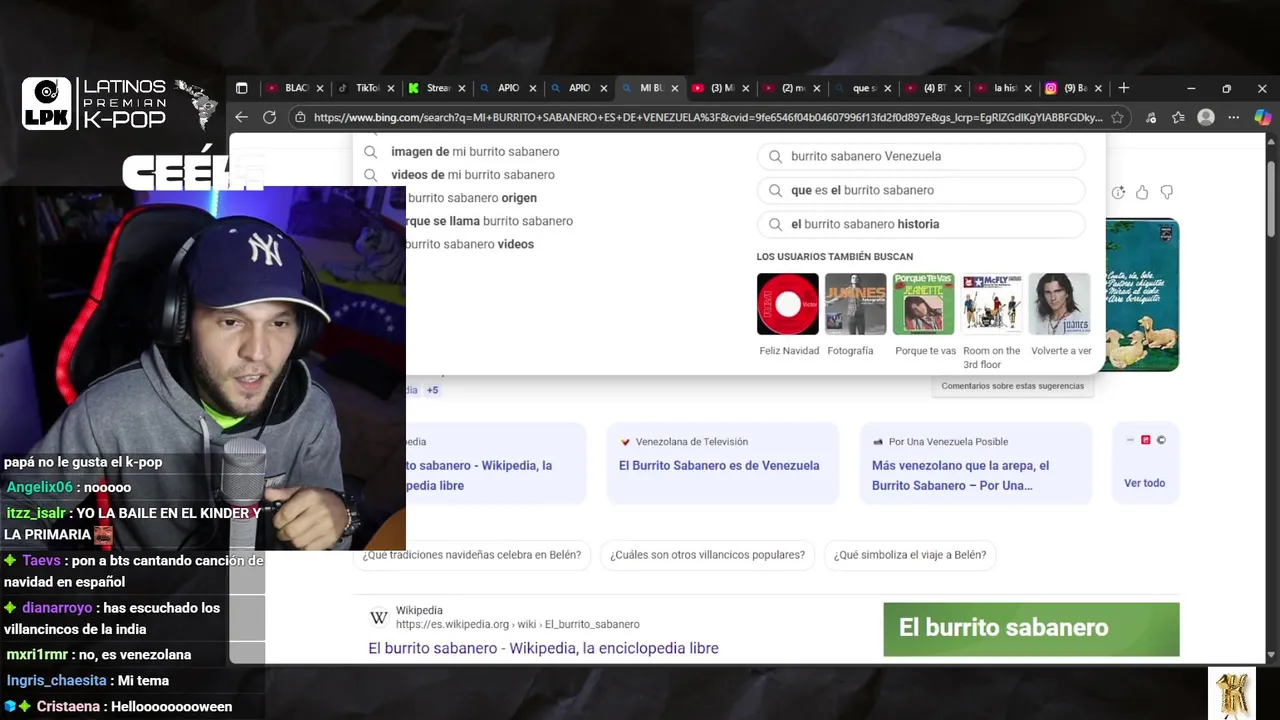Open the tab actions menu icon
Image resolution: width=1280 pixels, height=720 pixels.
(x=241, y=88)
